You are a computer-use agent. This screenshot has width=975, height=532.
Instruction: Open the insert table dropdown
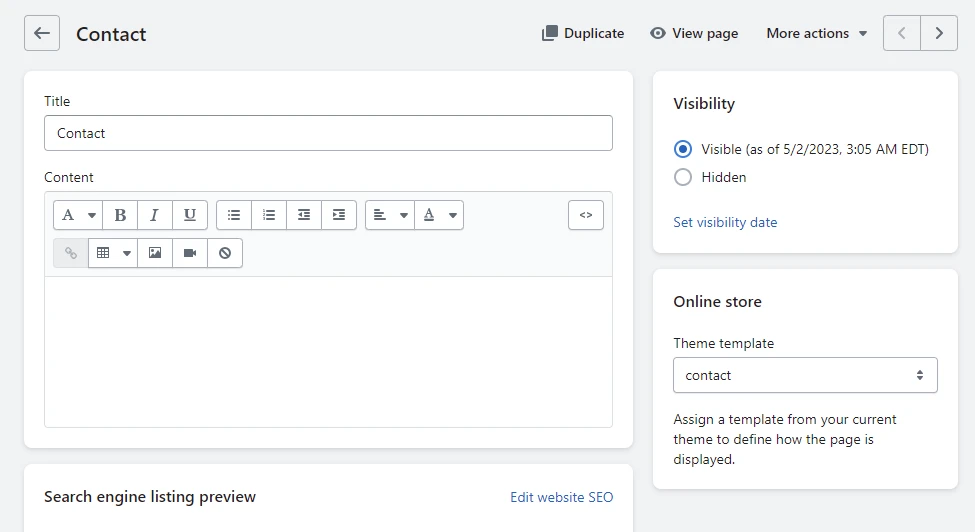[113, 253]
